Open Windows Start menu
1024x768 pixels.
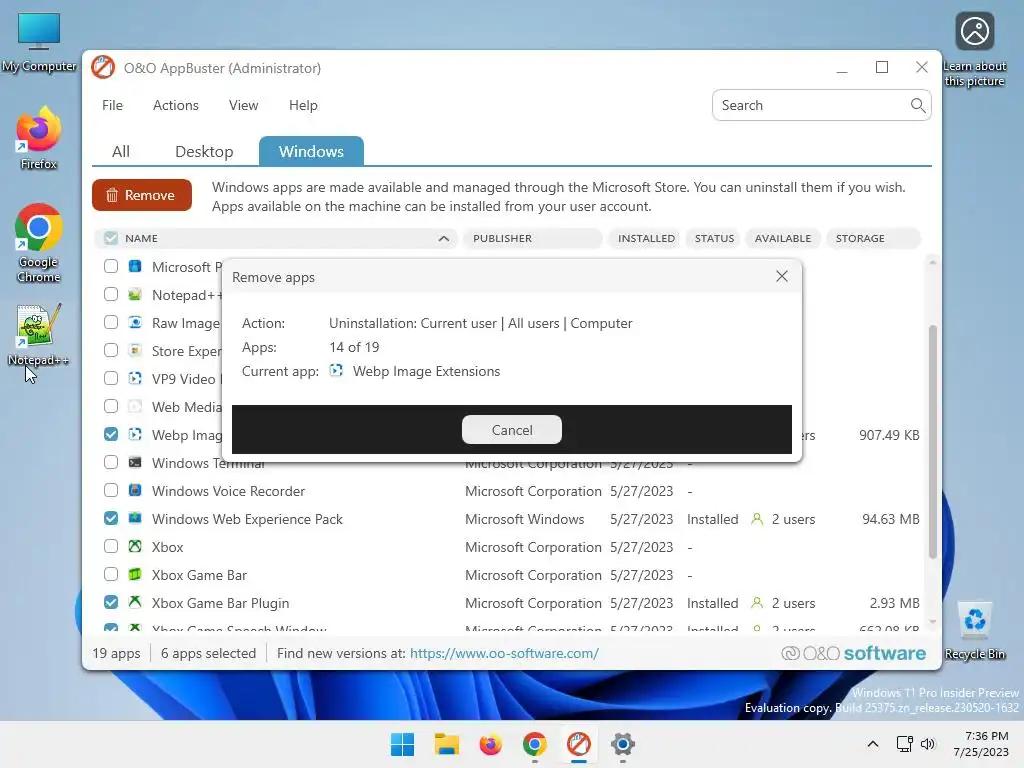click(402, 744)
